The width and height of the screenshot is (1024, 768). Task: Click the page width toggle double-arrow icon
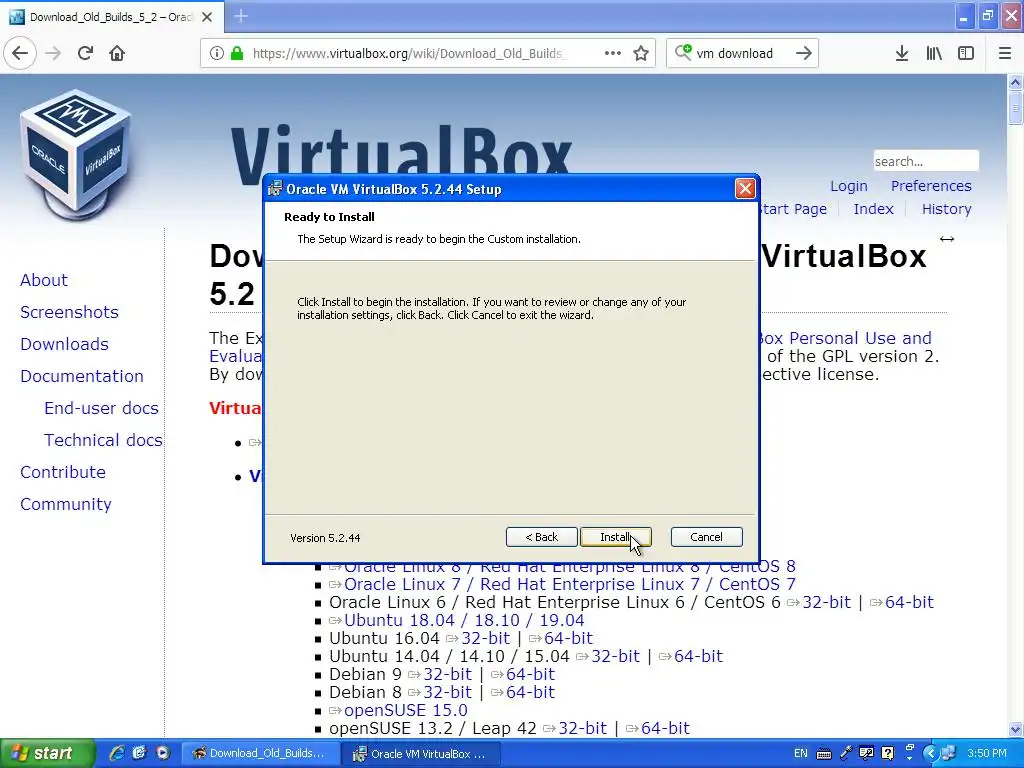click(x=946, y=239)
